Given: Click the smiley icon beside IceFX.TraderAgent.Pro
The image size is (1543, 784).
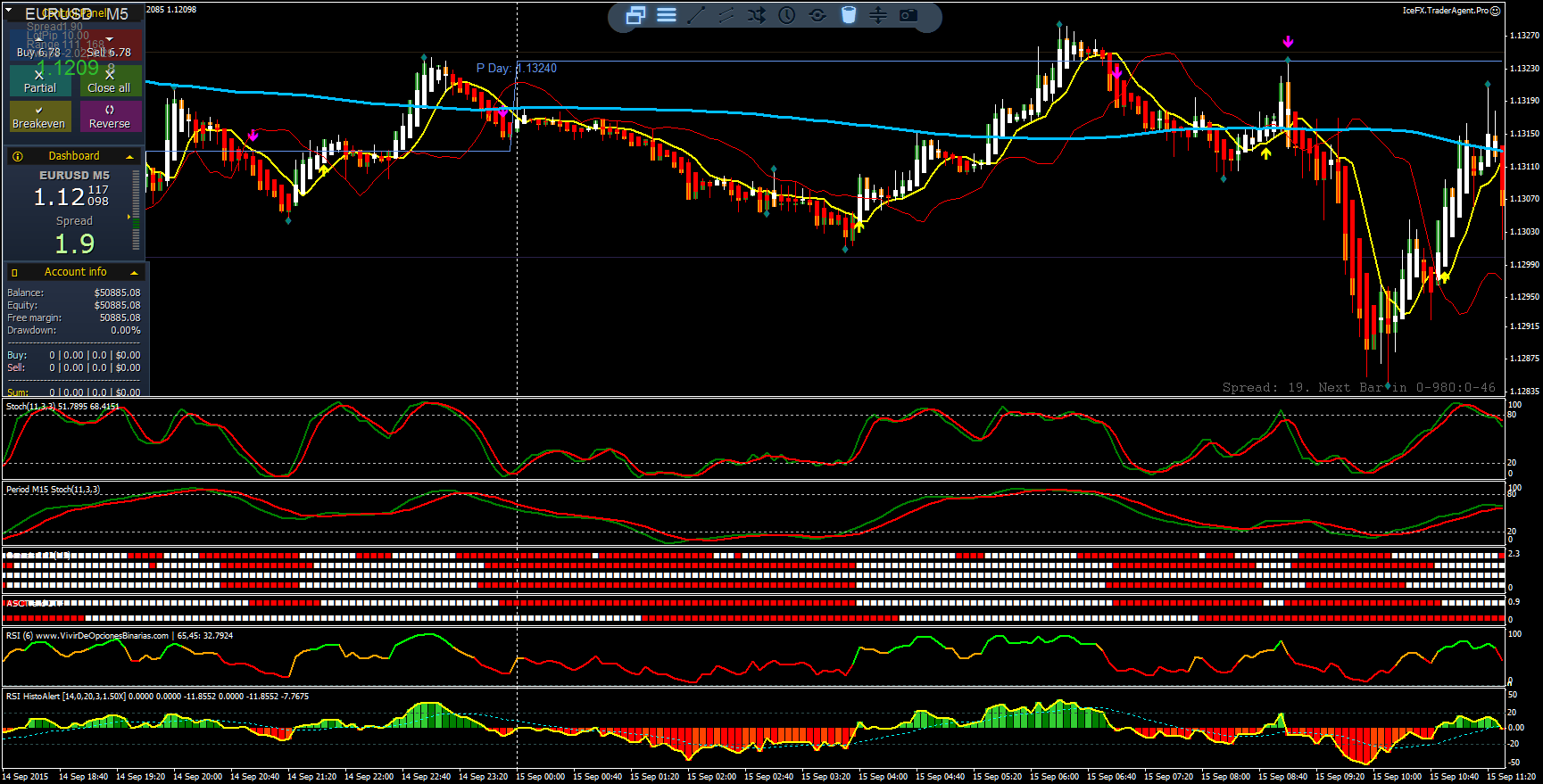Looking at the screenshot, I should point(1496,11).
